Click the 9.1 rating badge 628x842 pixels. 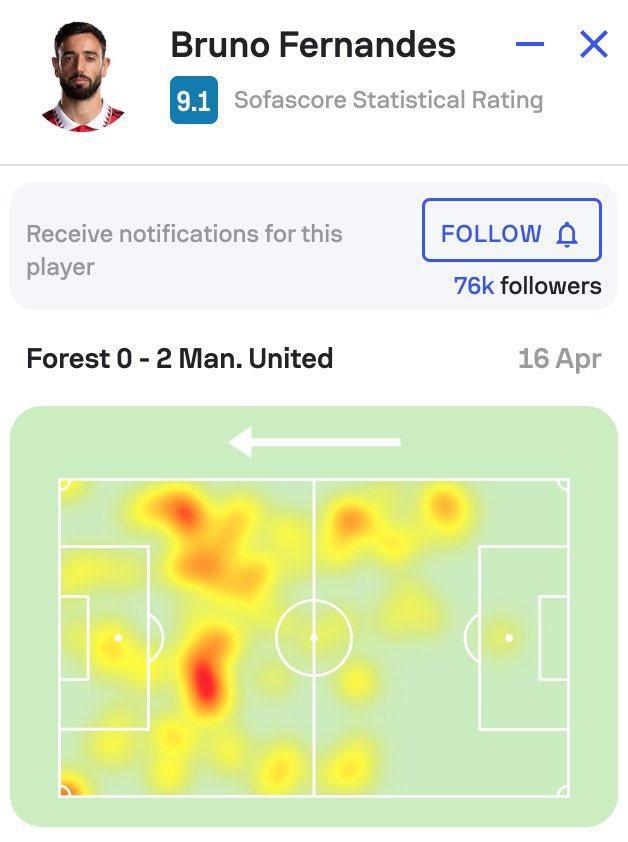click(x=193, y=101)
